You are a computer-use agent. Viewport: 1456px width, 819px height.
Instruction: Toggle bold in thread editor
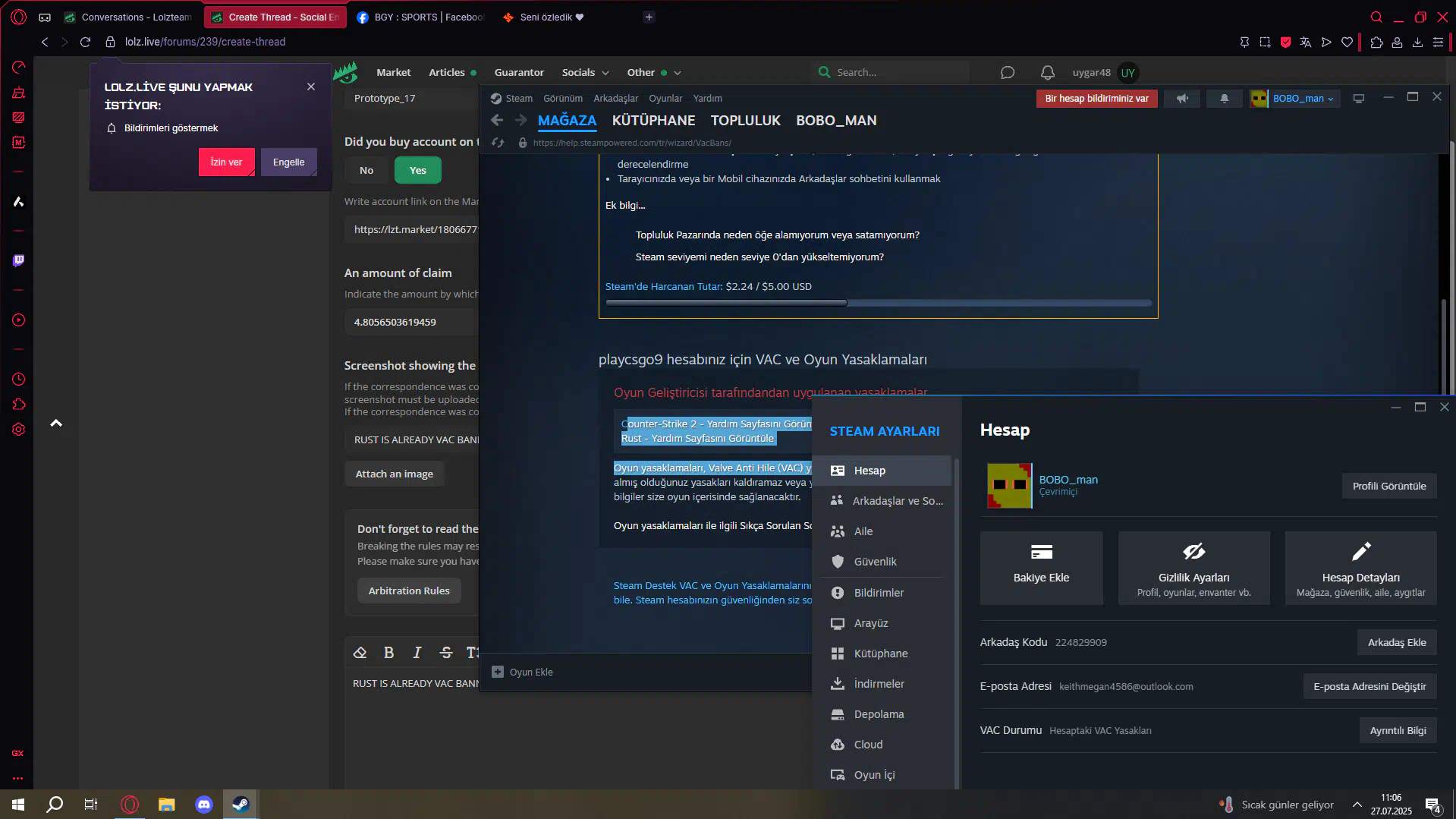pyautogui.click(x=388, y=653)
